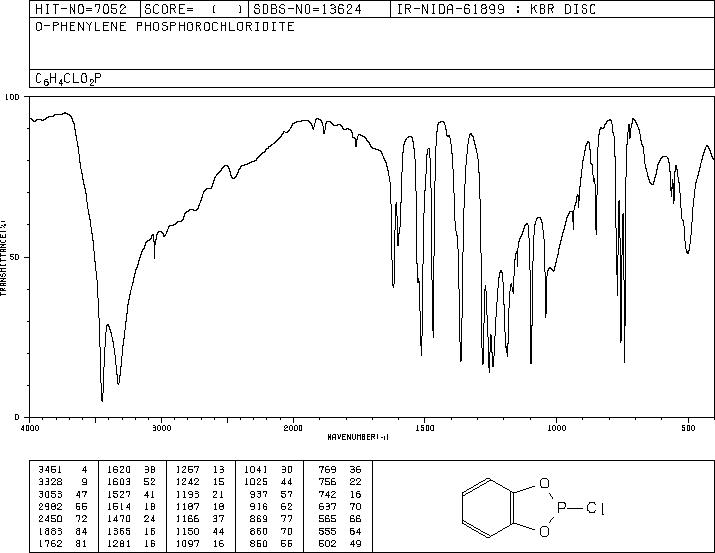Select the 1041 peak entry in the table
This screenshot has height=553, width=715.
pos(269,470)
